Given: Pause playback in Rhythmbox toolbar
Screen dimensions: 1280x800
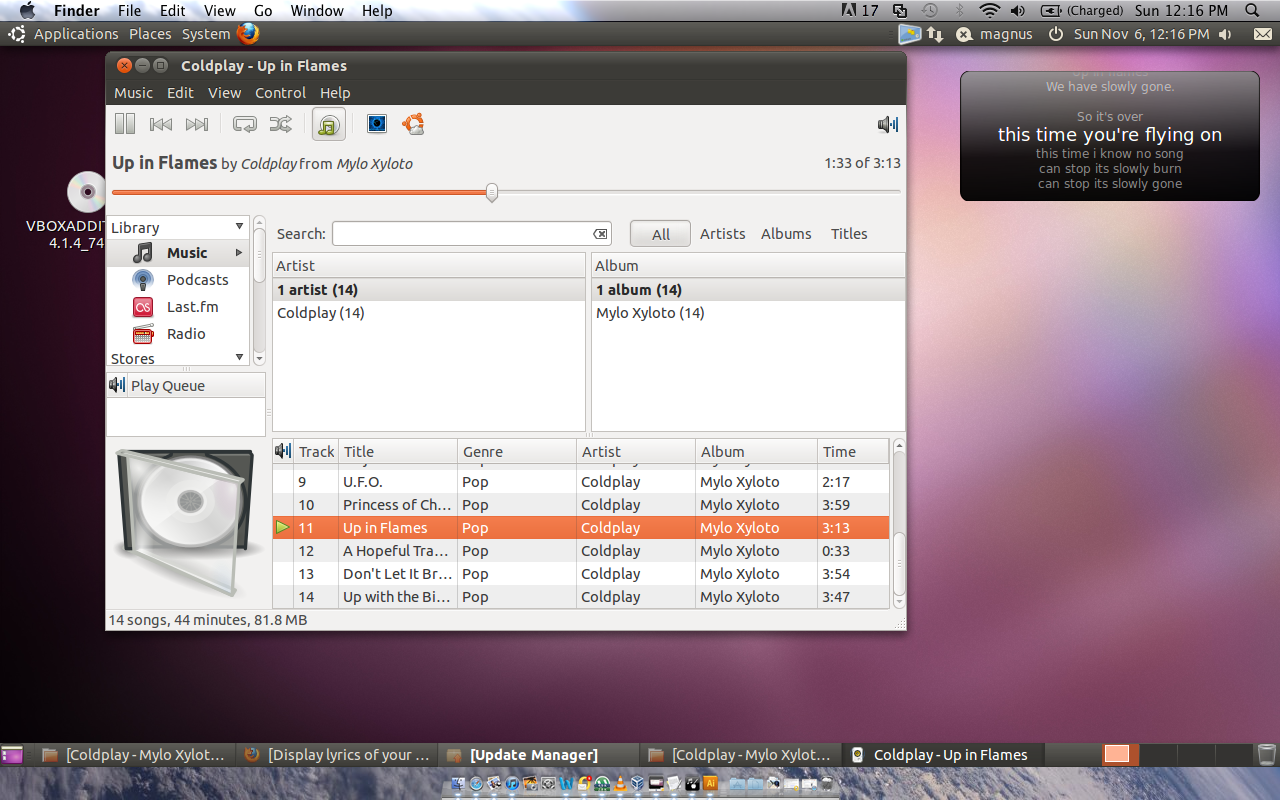Looking at the screenshot, I should [125, 124].
